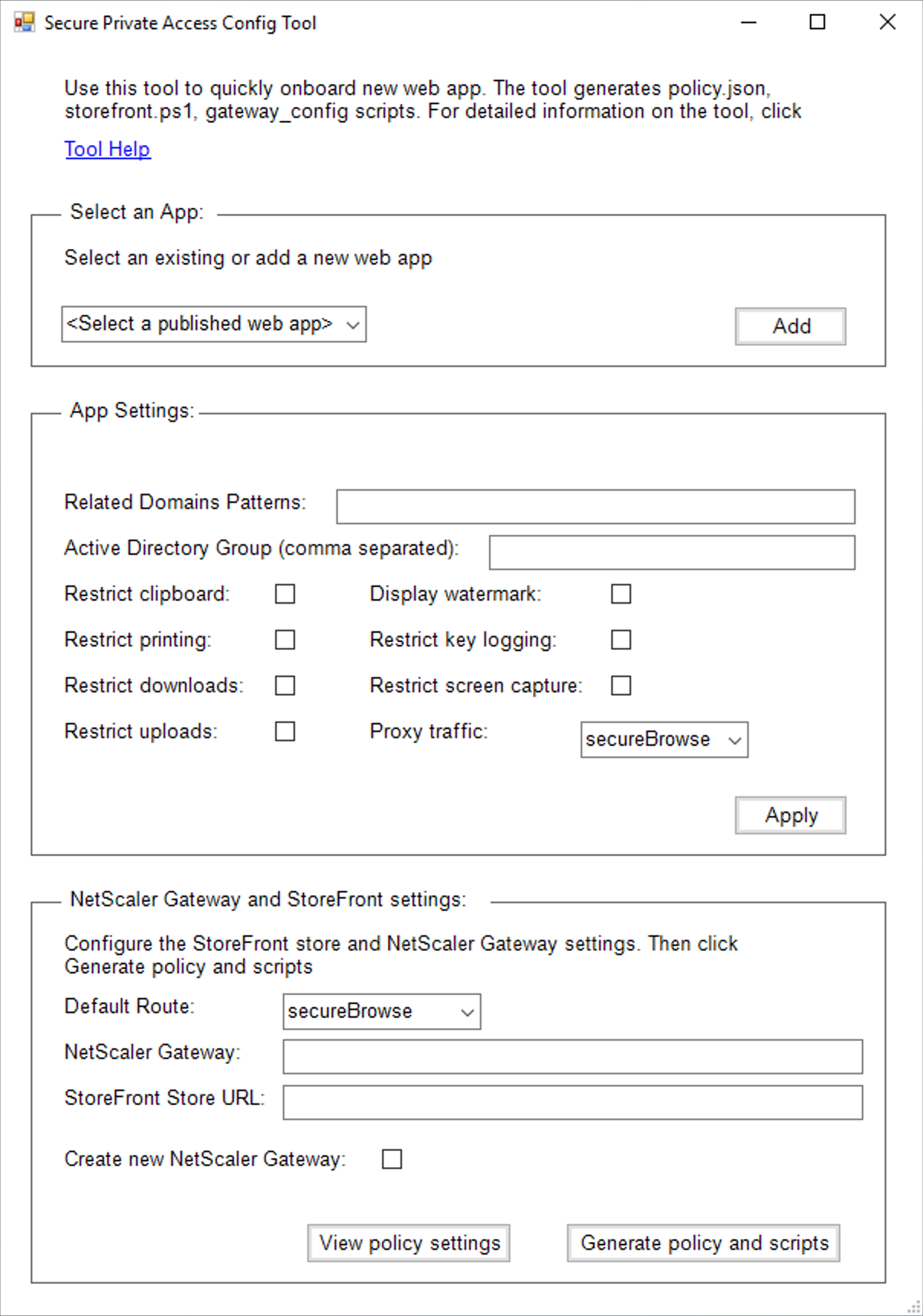Click the NetScaler Gateway text field
The width and height of the screenshot is (923, 1316).
572,1057
